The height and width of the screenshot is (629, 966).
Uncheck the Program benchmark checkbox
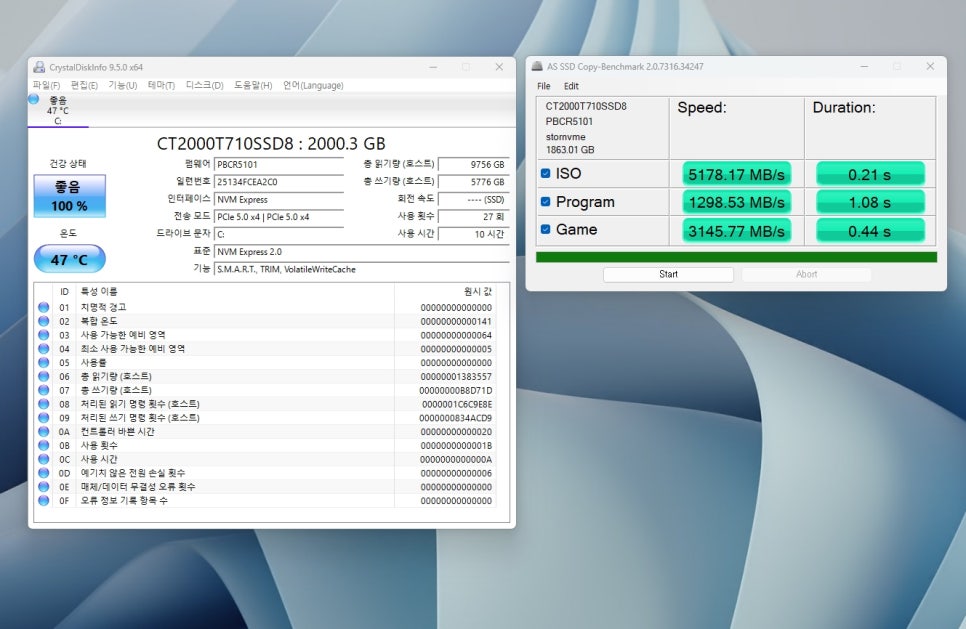545,201
